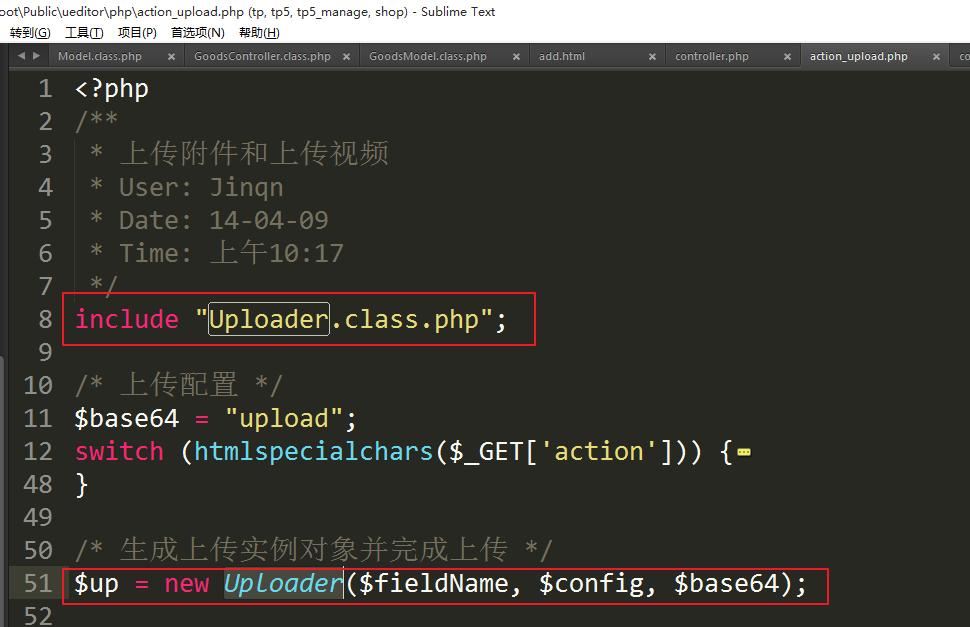Switch to the controller.php tab
Screen dimensions: 970x627
pyautogui.click(x=711, y=57)
